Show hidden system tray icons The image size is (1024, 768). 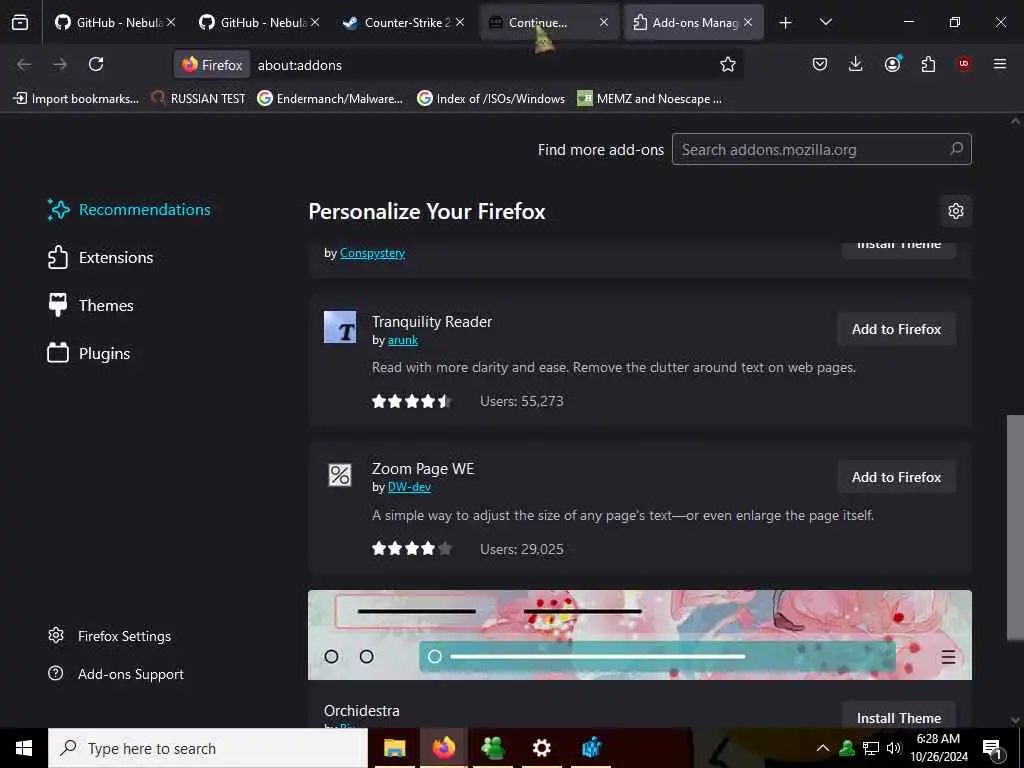coord(823,748)
